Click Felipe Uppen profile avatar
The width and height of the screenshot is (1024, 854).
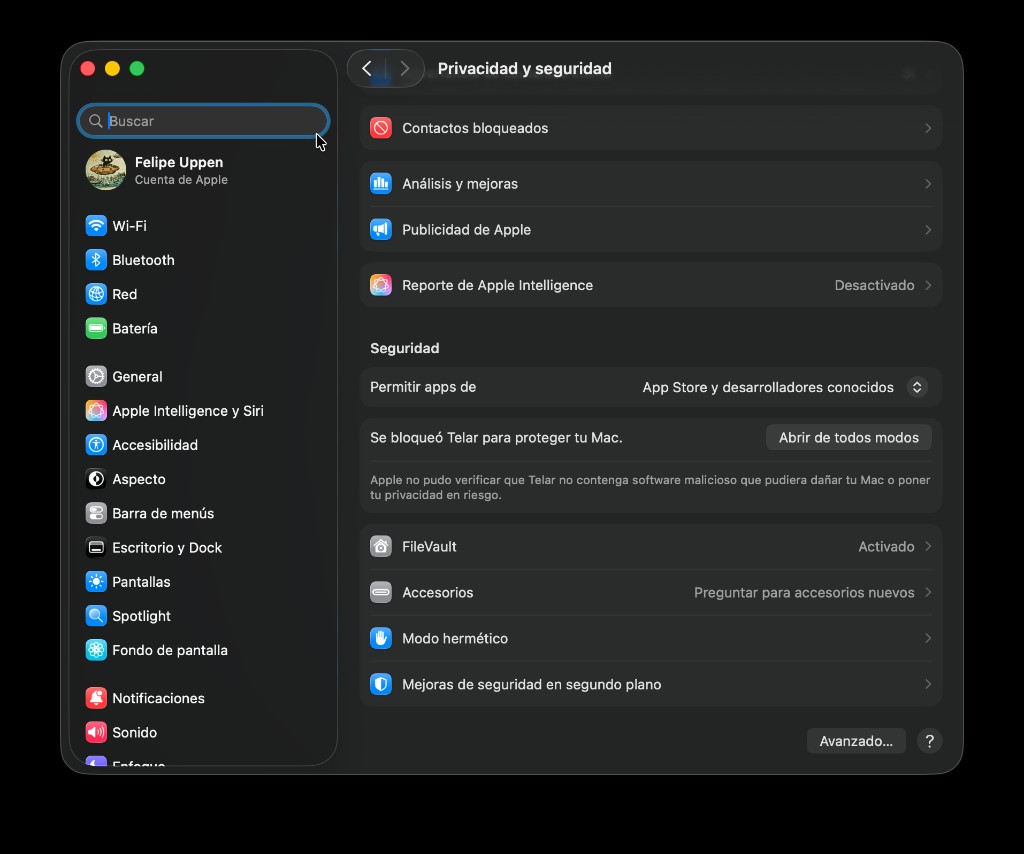[106, 170]
